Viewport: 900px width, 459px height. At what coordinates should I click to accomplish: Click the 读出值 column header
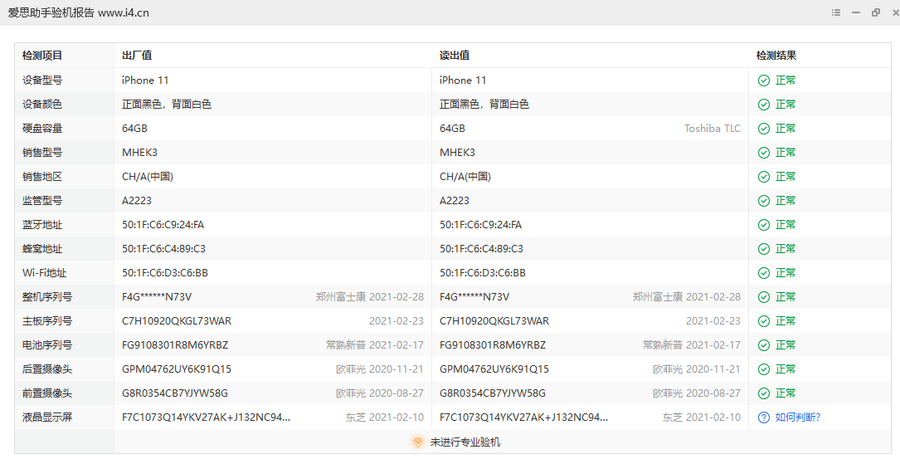(455, 55)
